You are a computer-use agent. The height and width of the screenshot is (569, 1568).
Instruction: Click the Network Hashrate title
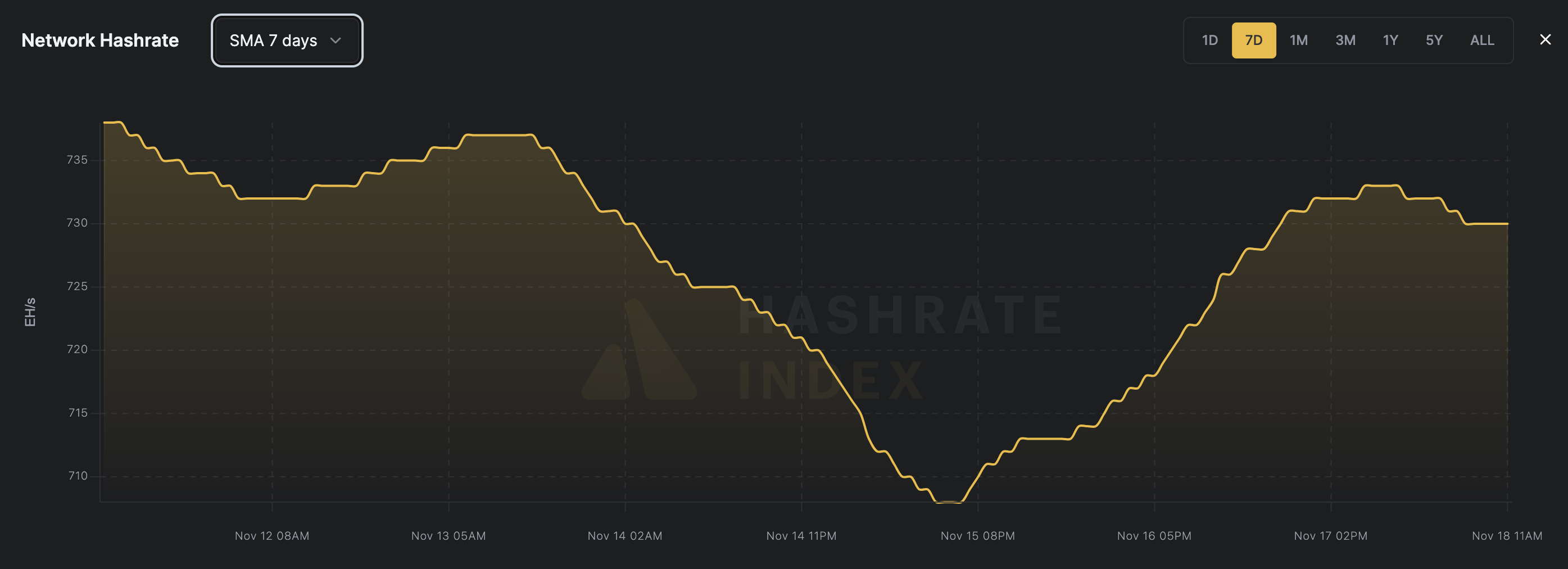click(x=100, y=41)
